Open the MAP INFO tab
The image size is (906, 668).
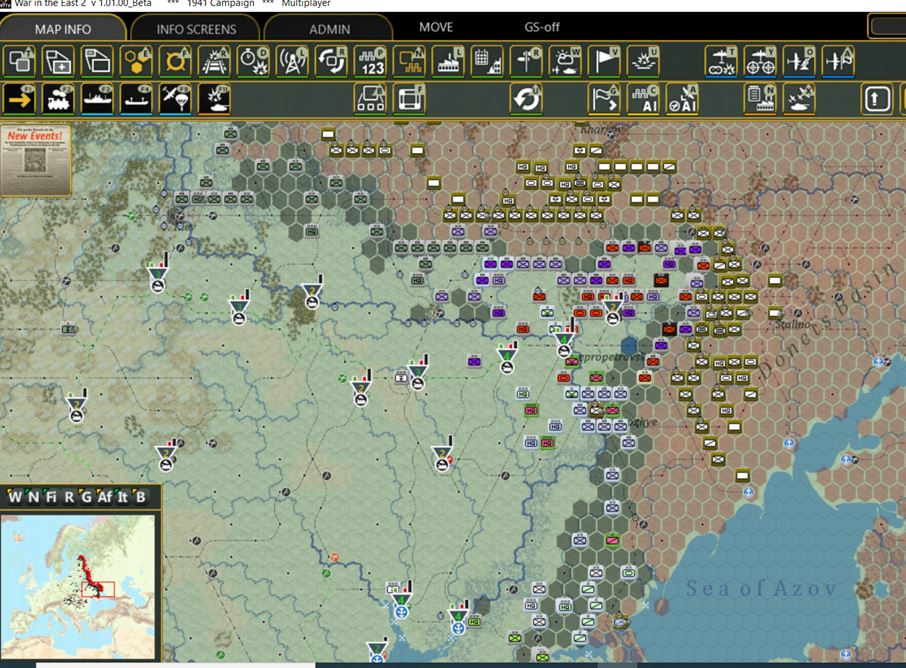[62, 28]
